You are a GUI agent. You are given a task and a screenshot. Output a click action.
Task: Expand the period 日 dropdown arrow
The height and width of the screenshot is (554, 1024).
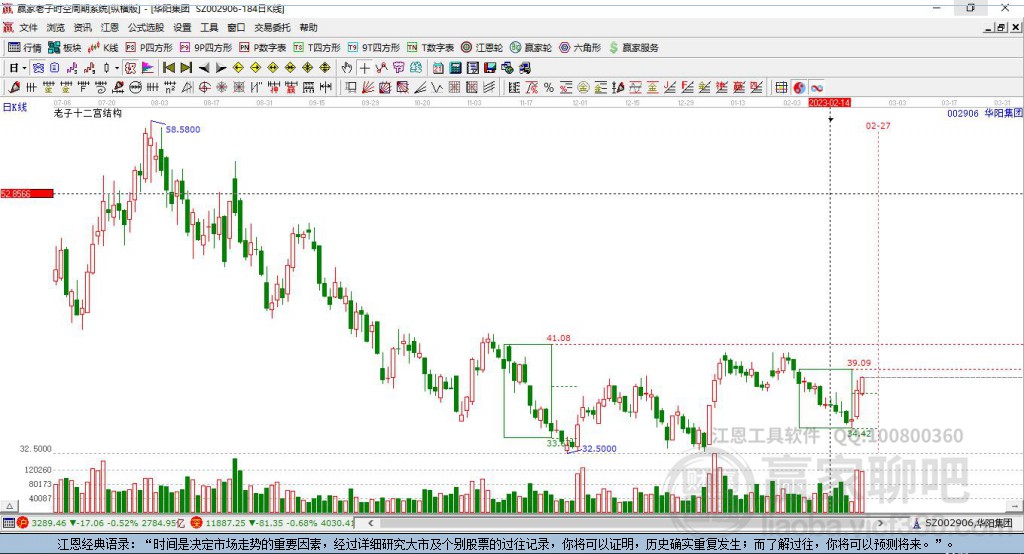pos(24,68)
